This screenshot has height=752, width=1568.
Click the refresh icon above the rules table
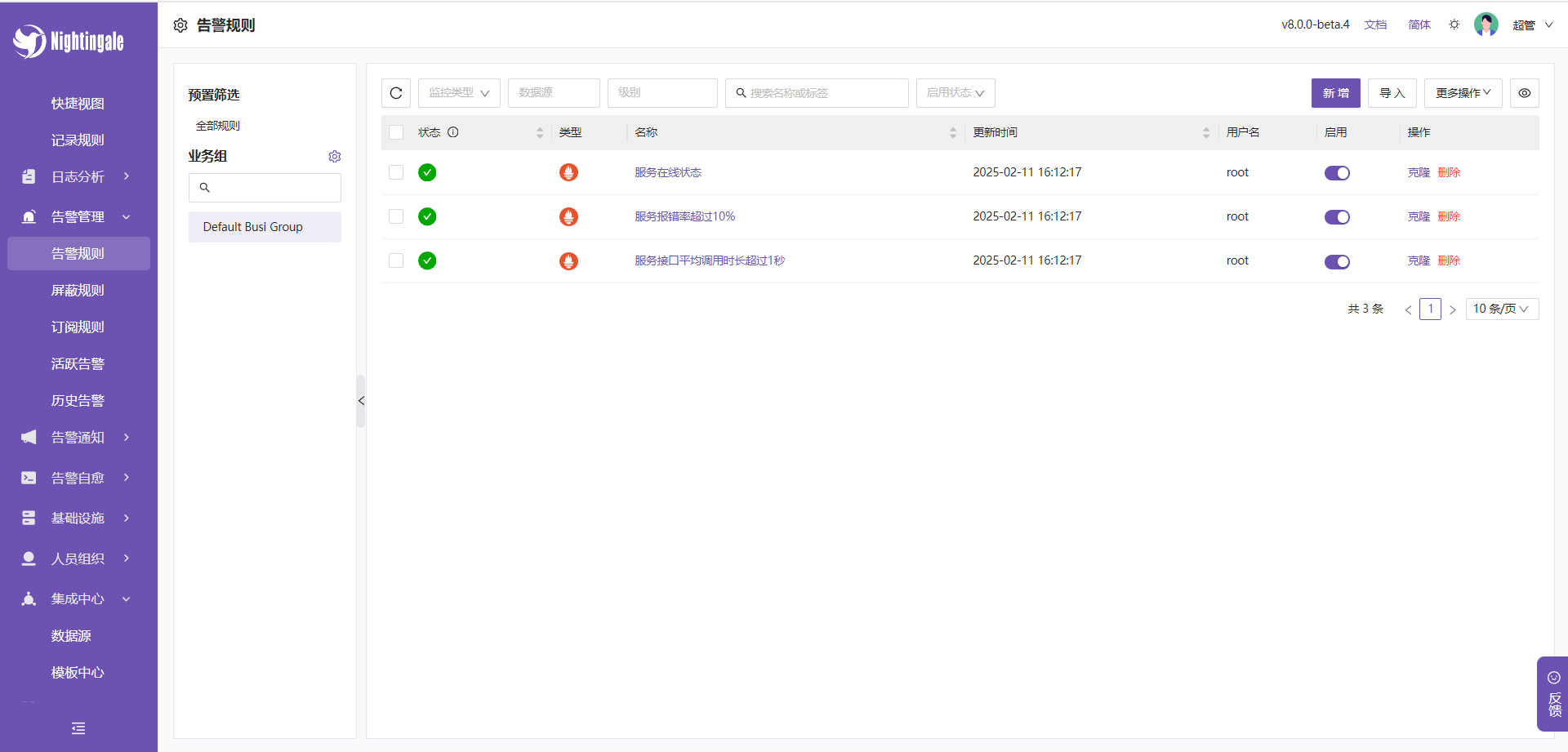(x=396, y=93)
